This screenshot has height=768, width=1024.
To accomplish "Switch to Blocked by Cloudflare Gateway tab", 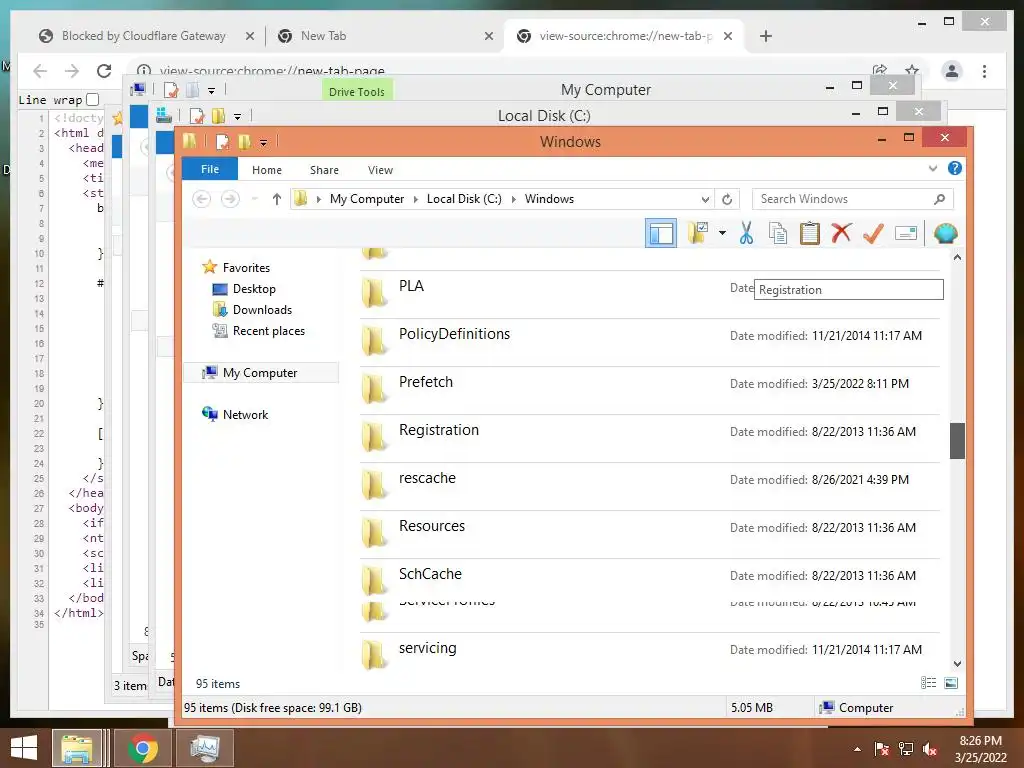I will click(x=144, y=36).
